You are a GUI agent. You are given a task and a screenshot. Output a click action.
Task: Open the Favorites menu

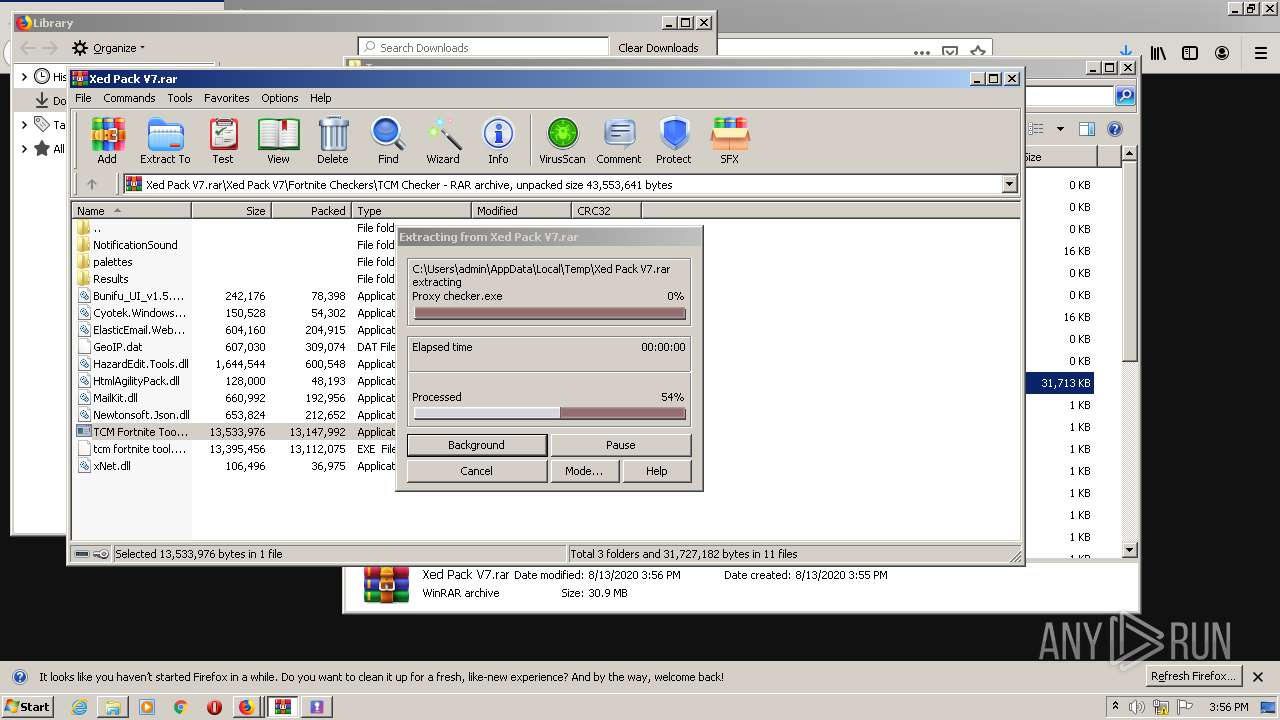[x=227, y=98]
